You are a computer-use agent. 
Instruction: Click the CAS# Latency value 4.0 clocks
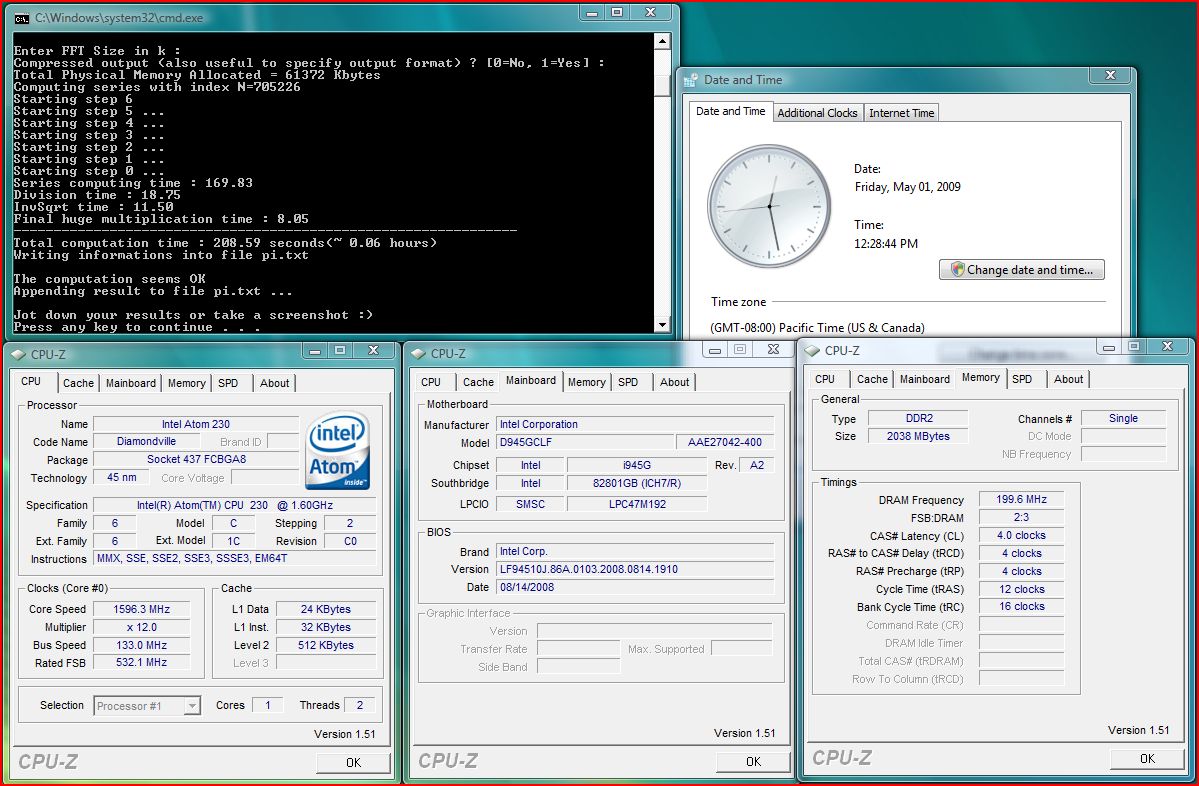[x=1022, y=536]
